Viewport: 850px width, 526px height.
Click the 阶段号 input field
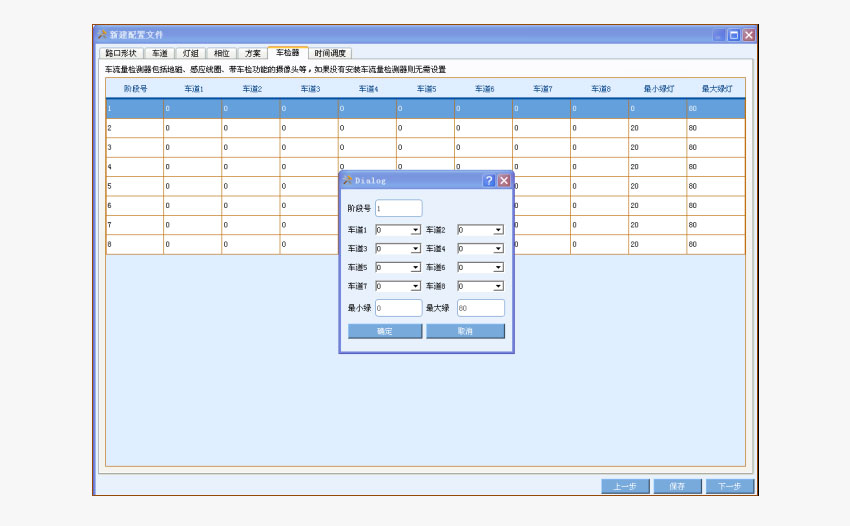tap(398, 208)
